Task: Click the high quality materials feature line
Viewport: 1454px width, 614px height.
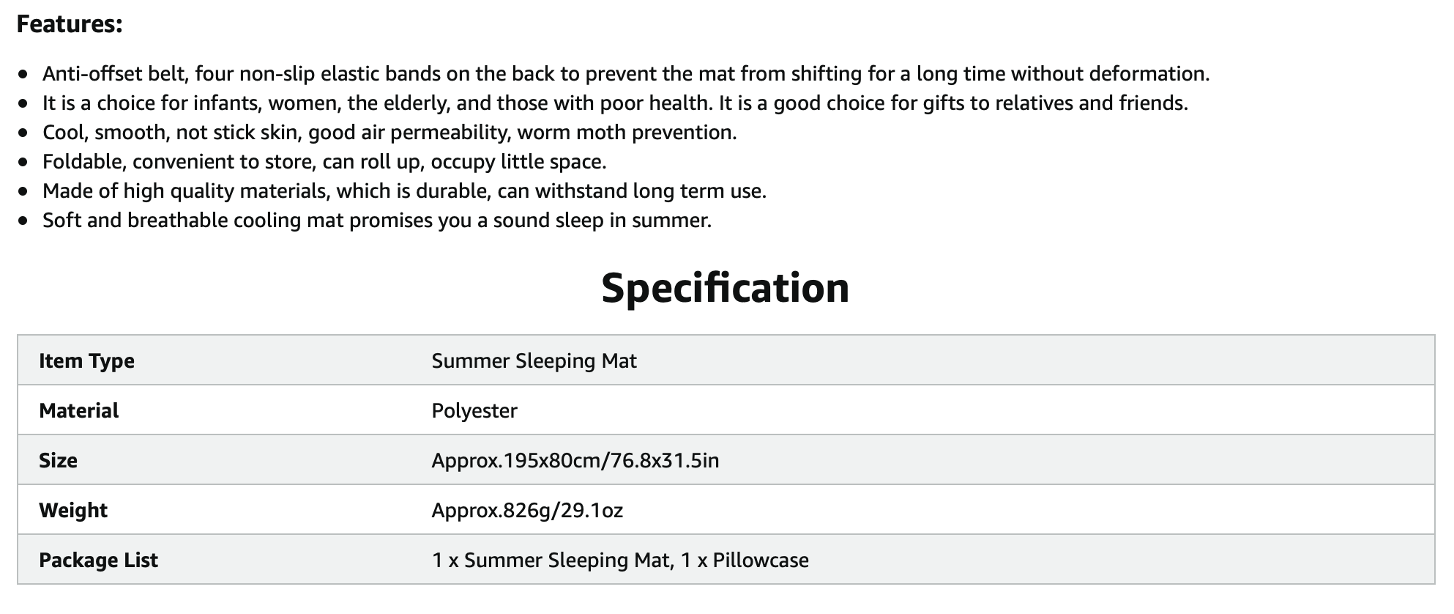Action: tap(404, 190)
